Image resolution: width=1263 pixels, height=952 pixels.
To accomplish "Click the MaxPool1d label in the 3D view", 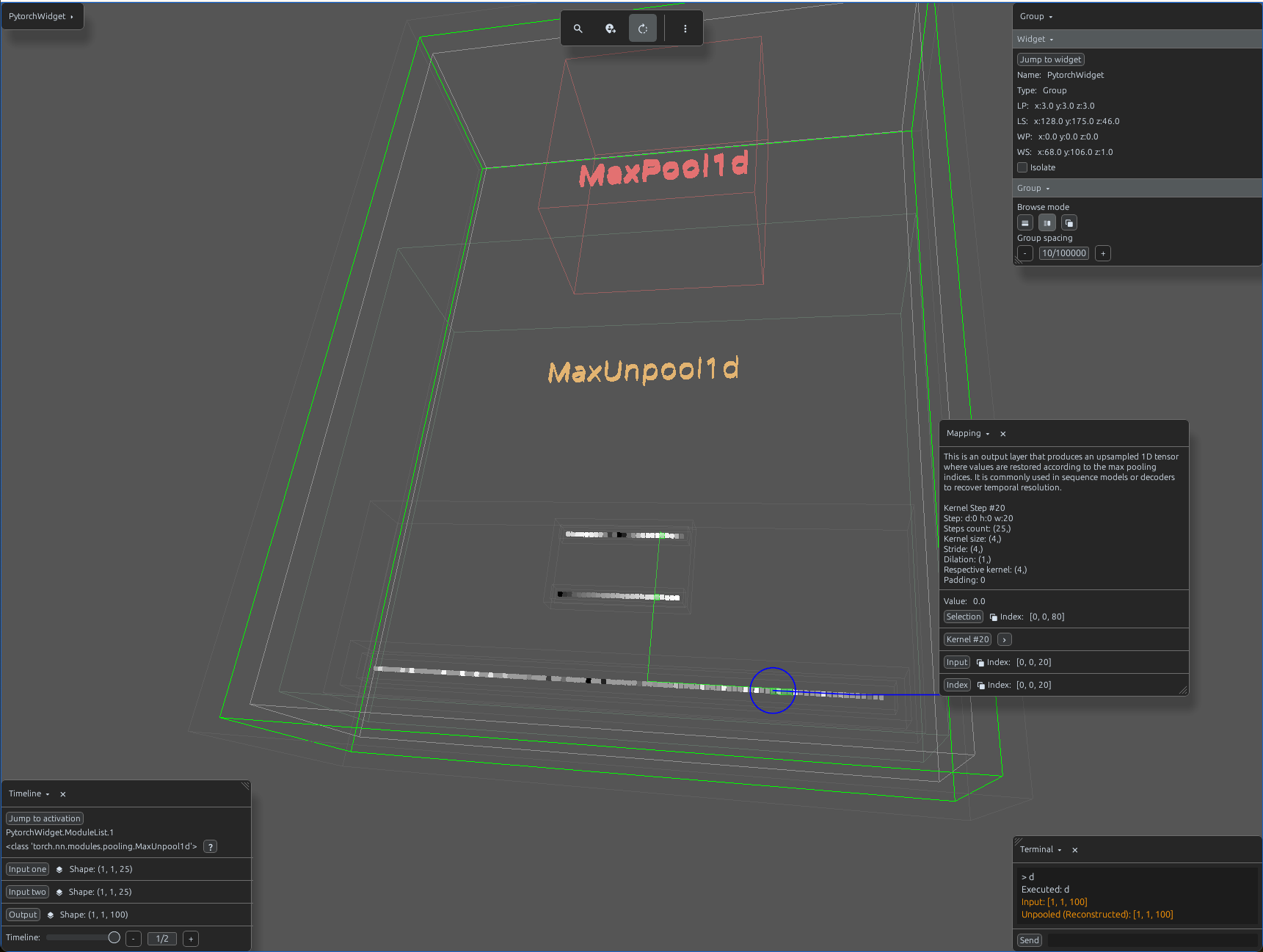I will click(664, 169).
